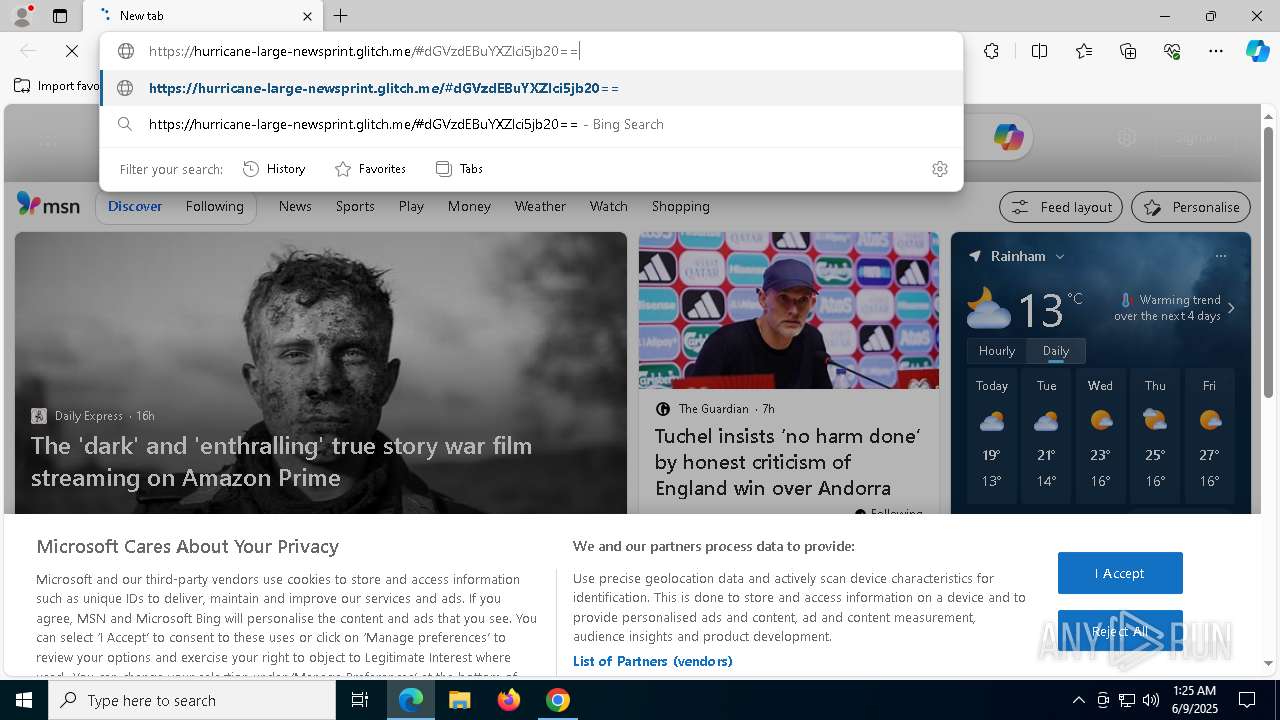Open Browser essentials heart icon

coord(1172,51)
